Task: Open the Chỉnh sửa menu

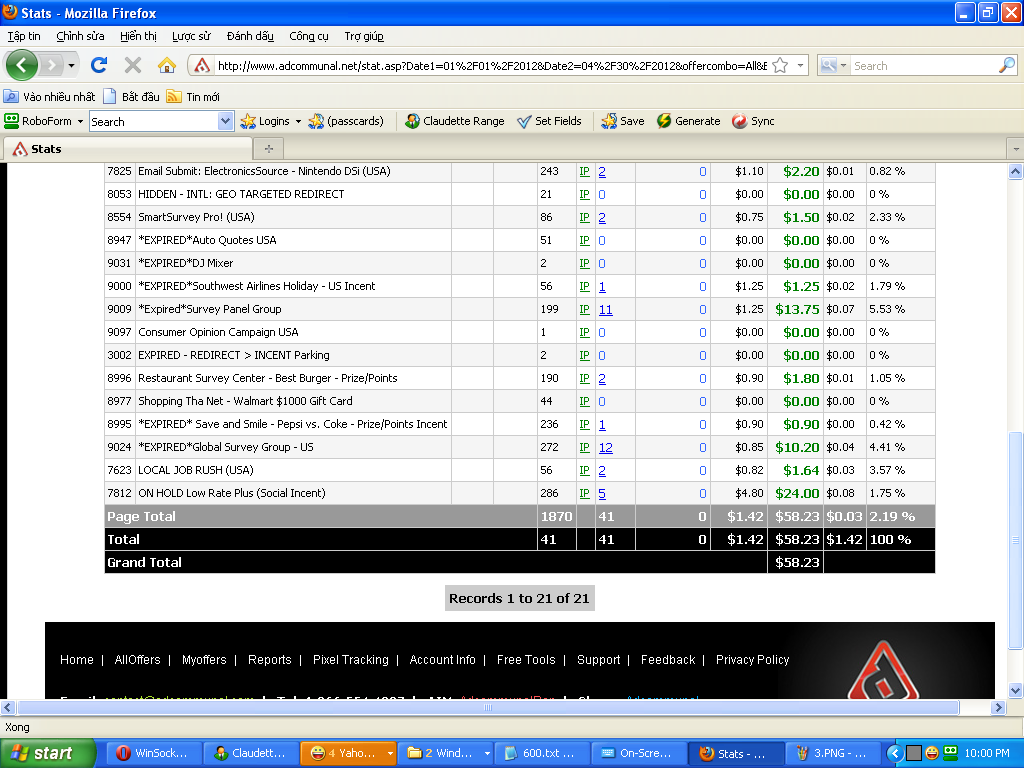Action: (x=80, y=37)
